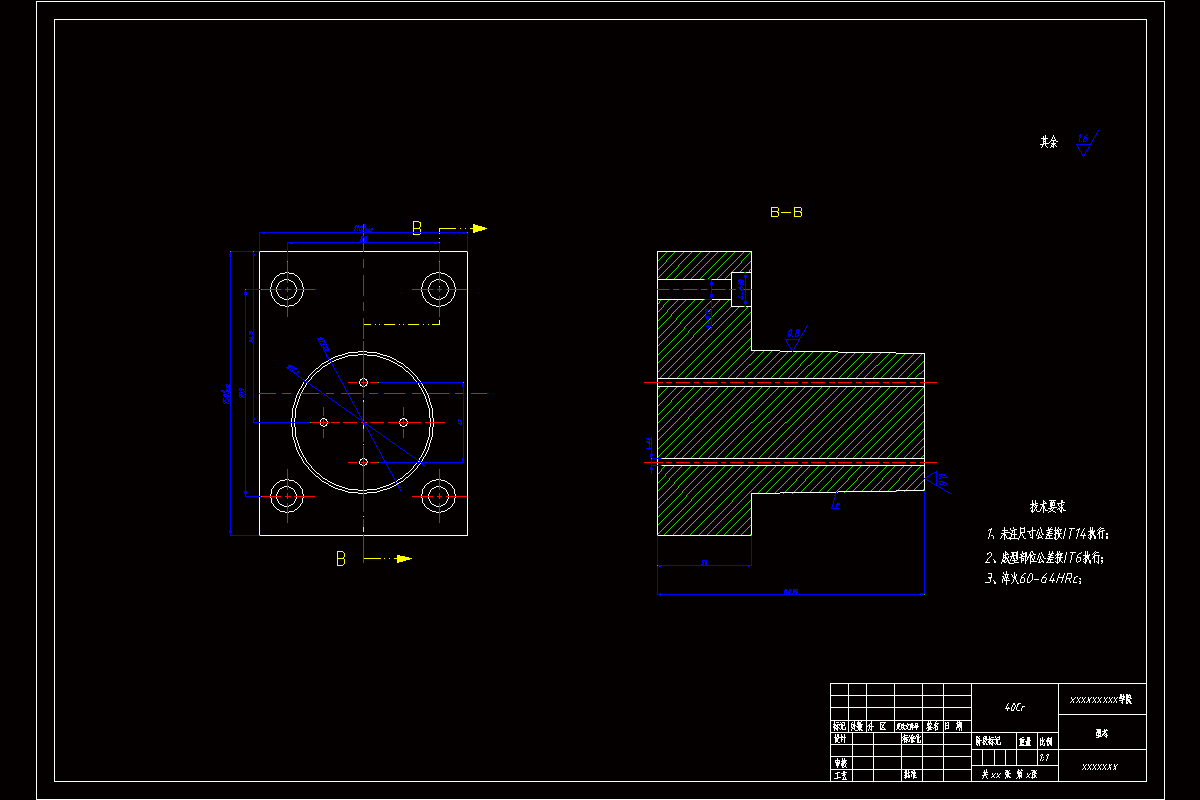Click the 标记 header cell
This screenshot has height=800, width=1200.
[x=839, y=726]
